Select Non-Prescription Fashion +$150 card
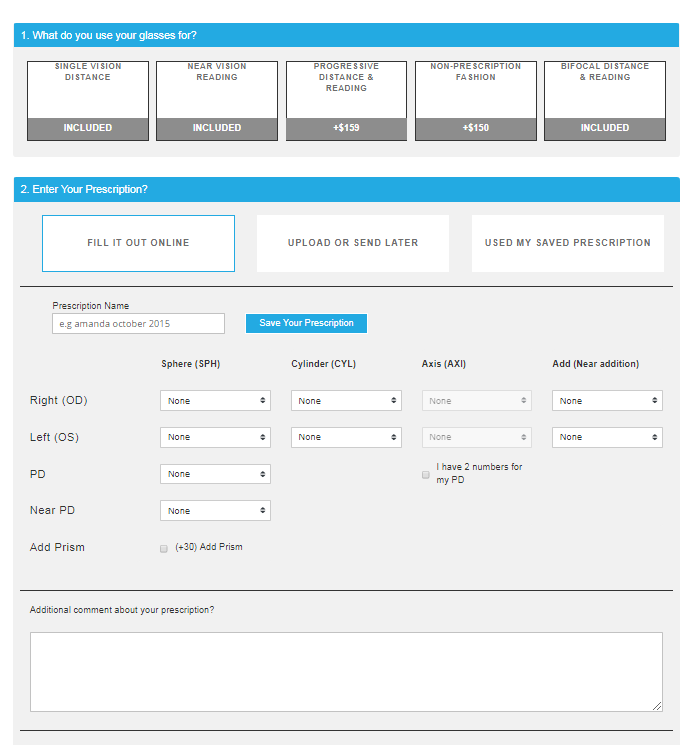Viewport: 689px width, 752px height. point(476,101)
